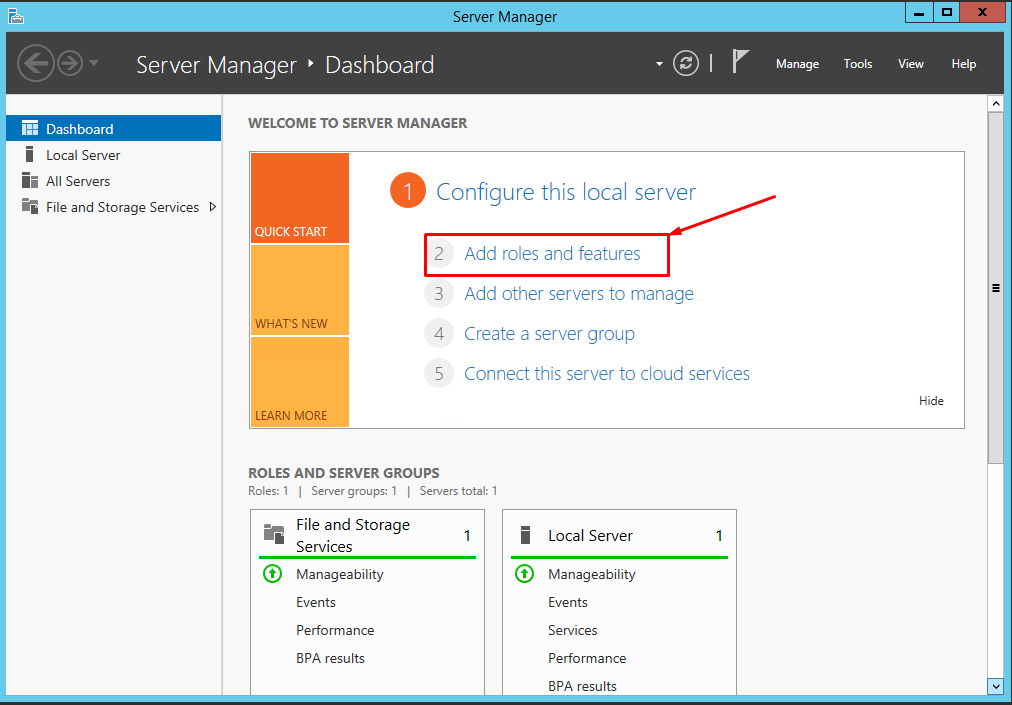Hide the welcome tile
The image size is (1012, 705).
pos(931,401)
